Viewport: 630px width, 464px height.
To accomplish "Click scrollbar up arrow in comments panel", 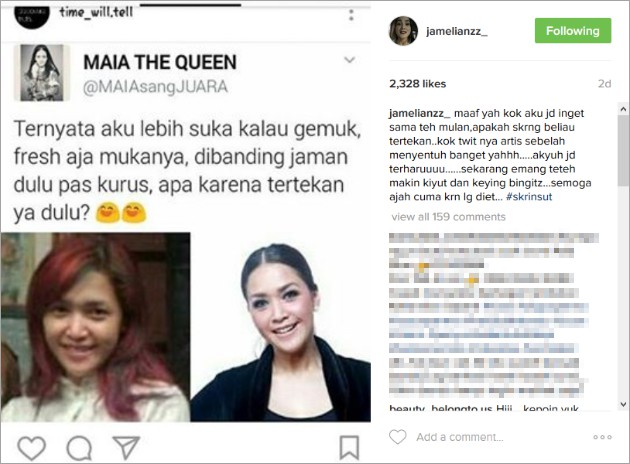I will click(x=623, y=109).
